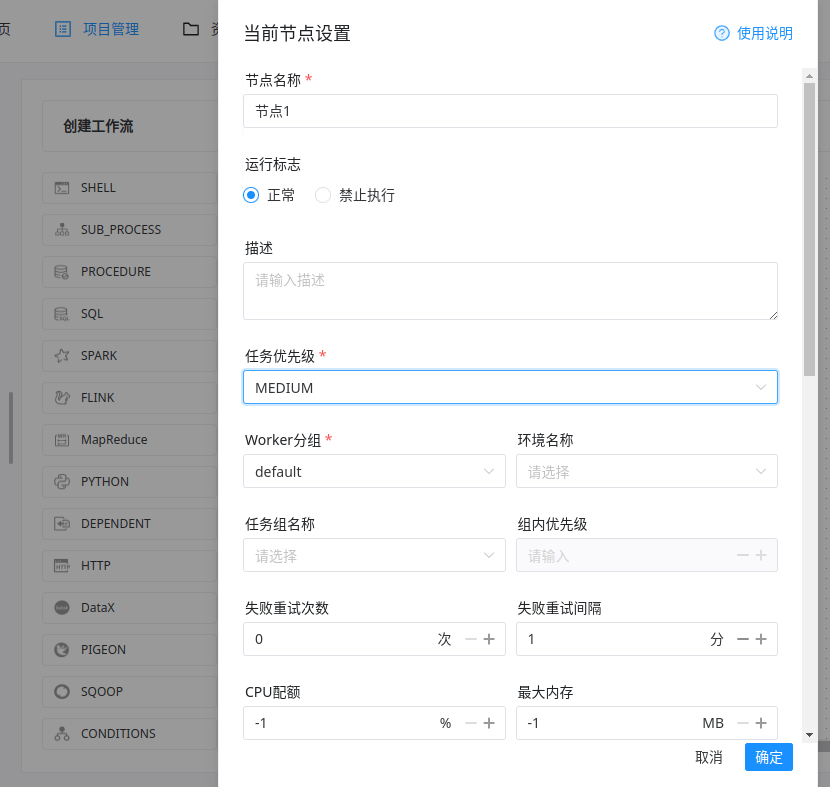Viewport: 830px width, 787px height.
Task: Click the 描述 text area
Action: pyautogui.click(x=510, y=291)
